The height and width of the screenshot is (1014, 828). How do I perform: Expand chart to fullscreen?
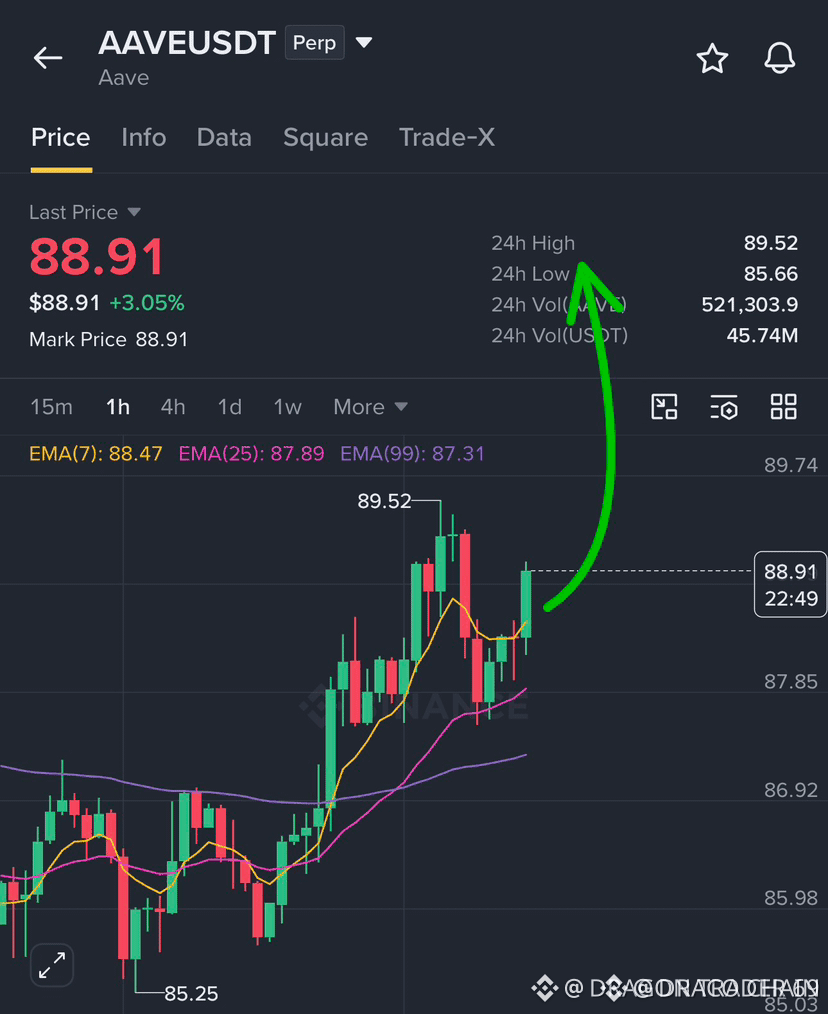pyautogui.click(x=52, y=965)
